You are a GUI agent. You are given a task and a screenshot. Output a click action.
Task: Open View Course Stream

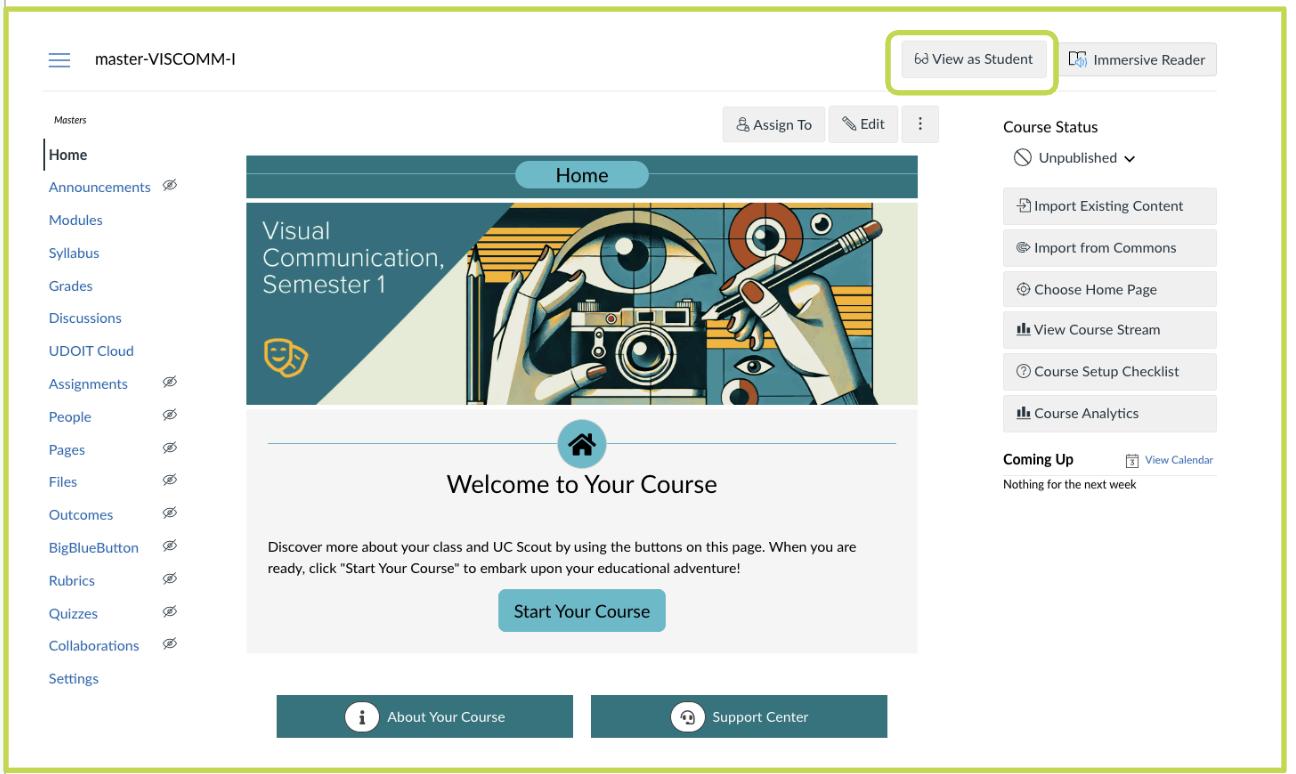(x=1110, y=330)
